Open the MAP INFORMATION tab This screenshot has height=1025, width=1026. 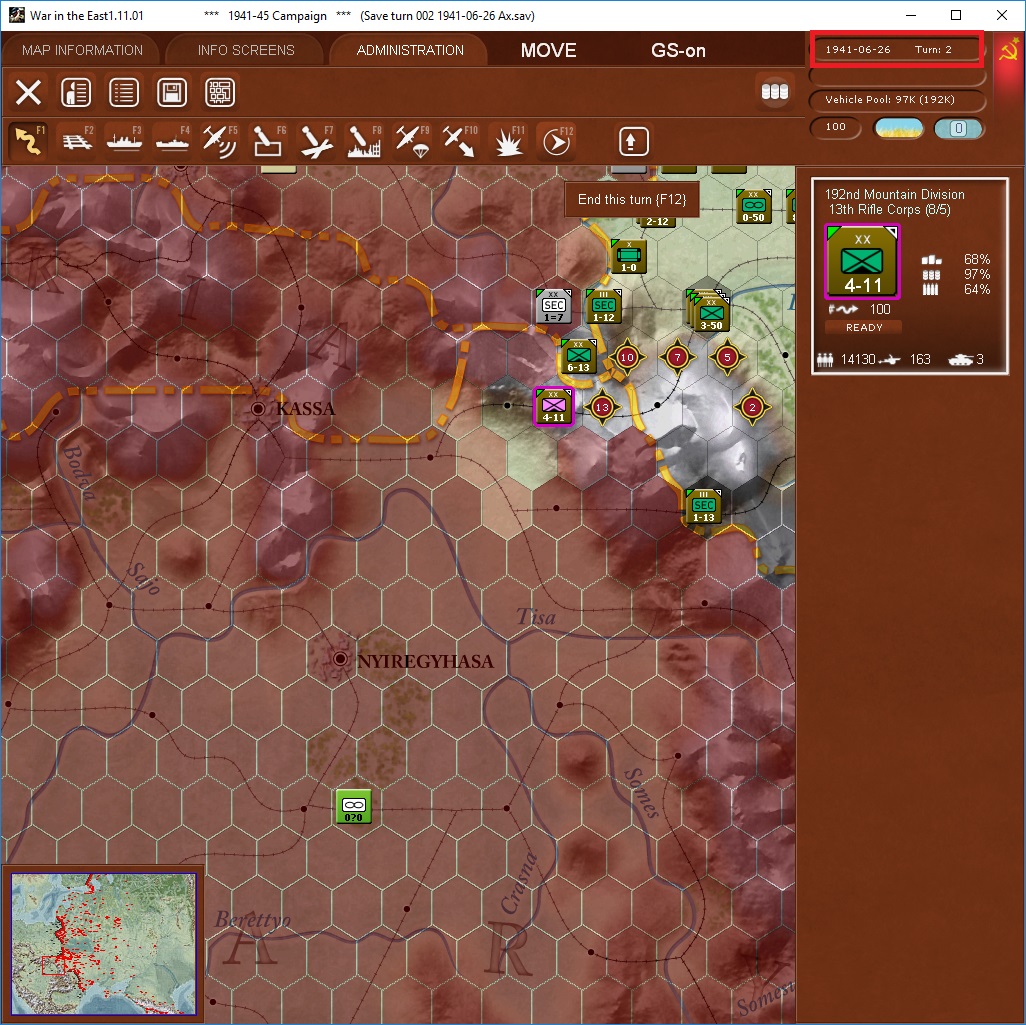click(x=82, y=50)
